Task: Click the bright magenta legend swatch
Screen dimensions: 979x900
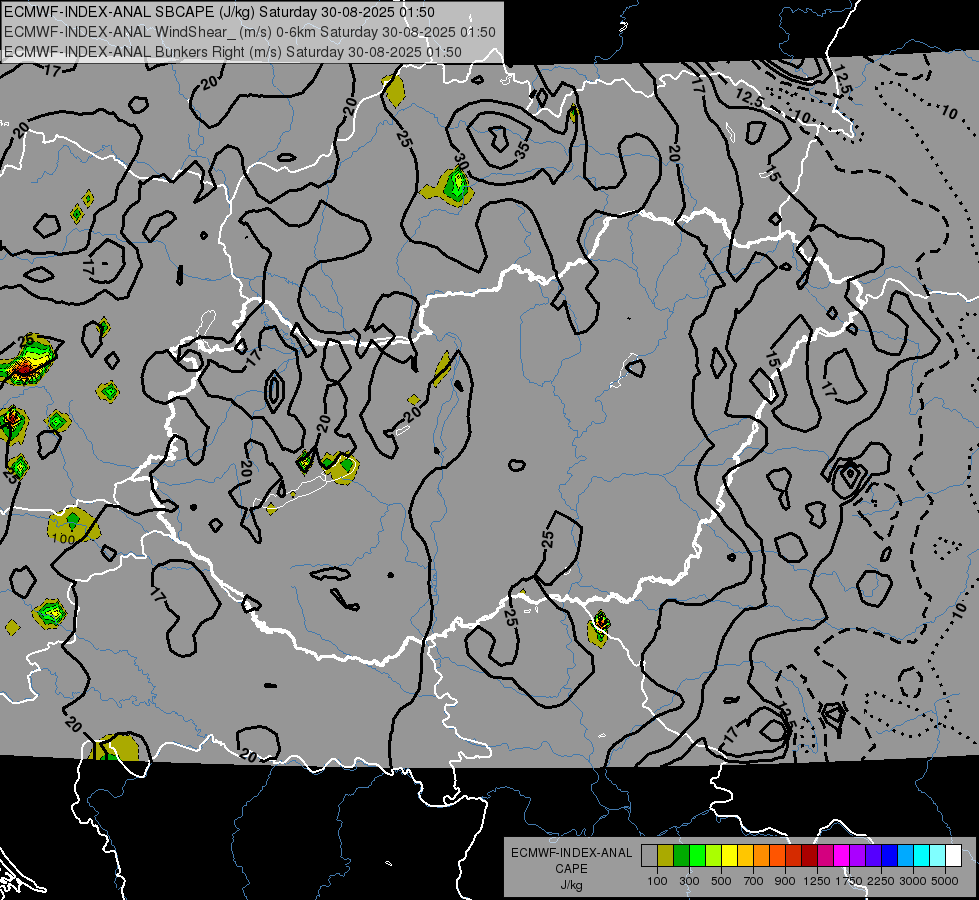Action: [x=842, y=856]
